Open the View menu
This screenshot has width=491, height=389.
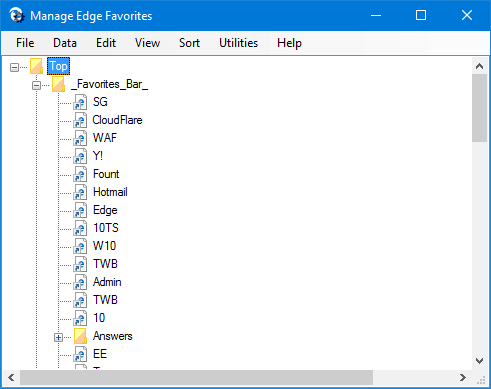coord(147,43)
